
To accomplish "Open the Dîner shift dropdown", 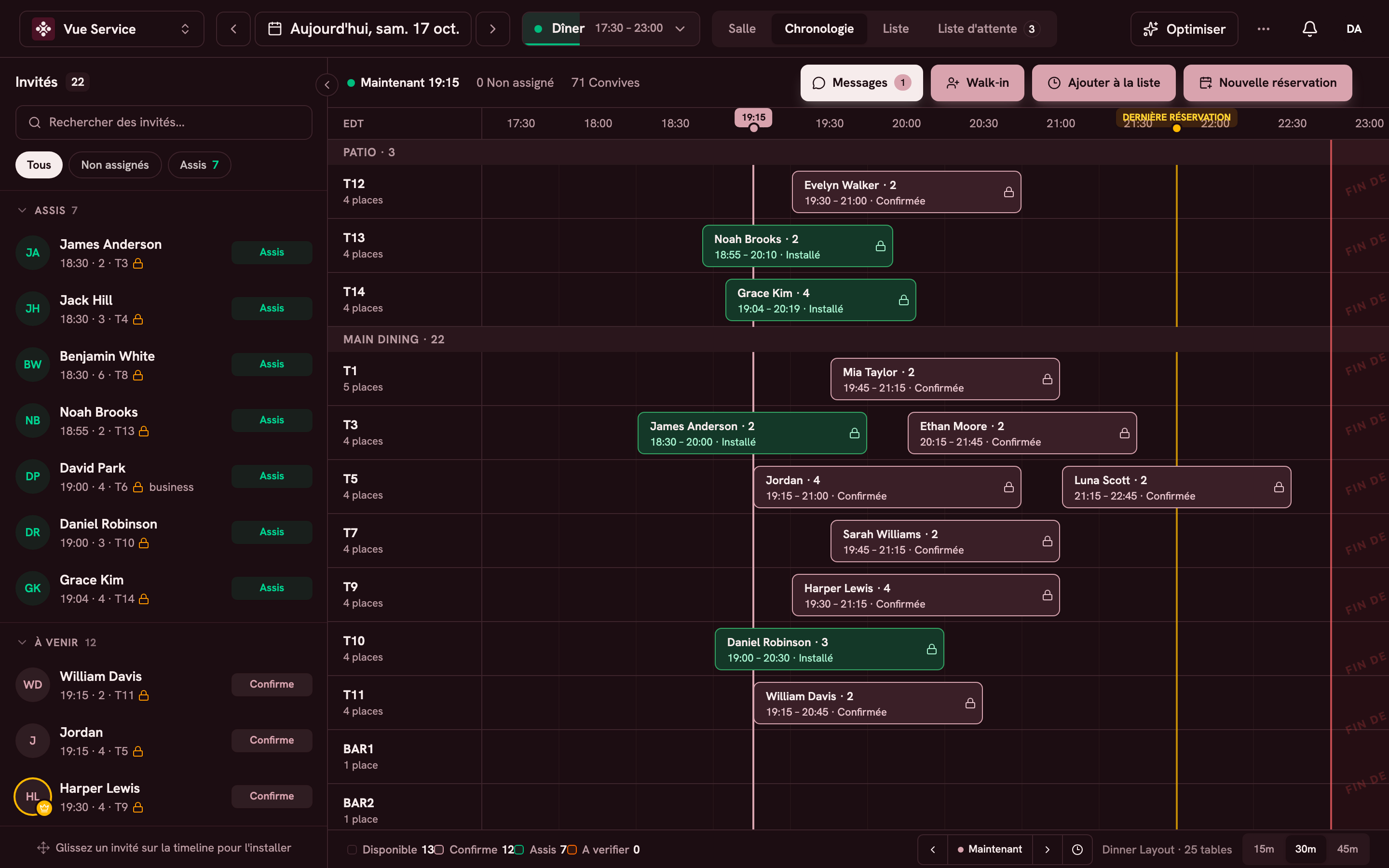I will pyautogui.click(x=611, y=29).
